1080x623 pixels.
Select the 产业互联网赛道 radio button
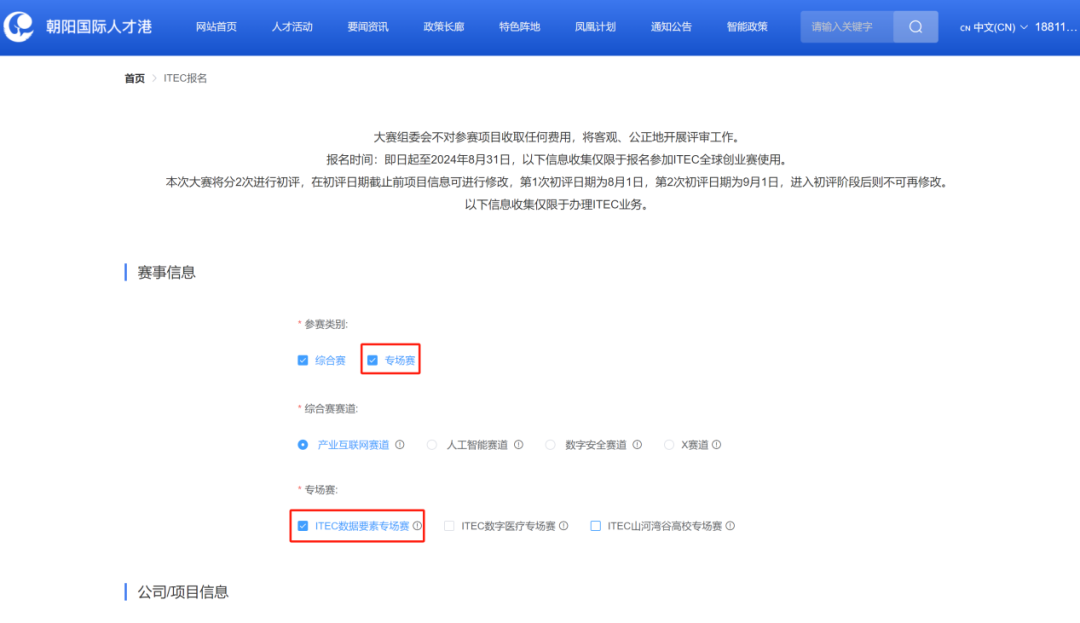pyautogui.click(x=302, y=445)
